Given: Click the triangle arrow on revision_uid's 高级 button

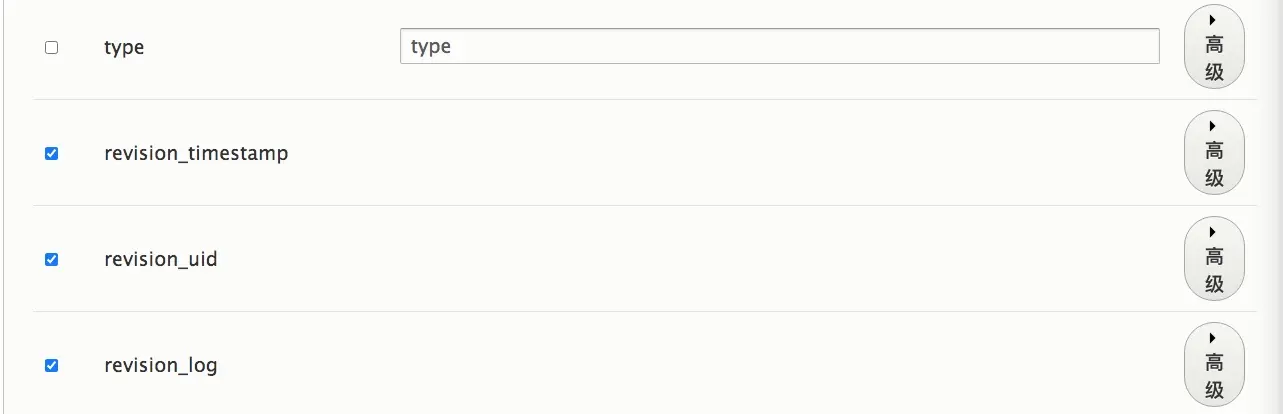Looking at the screenshot, I should click(x=1212, y=232).
